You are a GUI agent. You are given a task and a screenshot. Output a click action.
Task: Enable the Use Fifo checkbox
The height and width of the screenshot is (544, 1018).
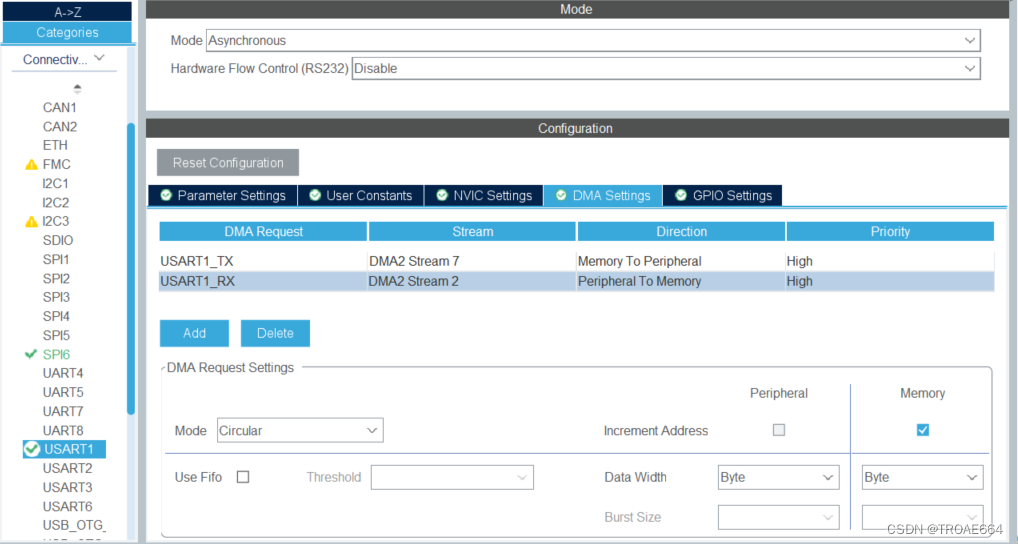click(243, 477)
